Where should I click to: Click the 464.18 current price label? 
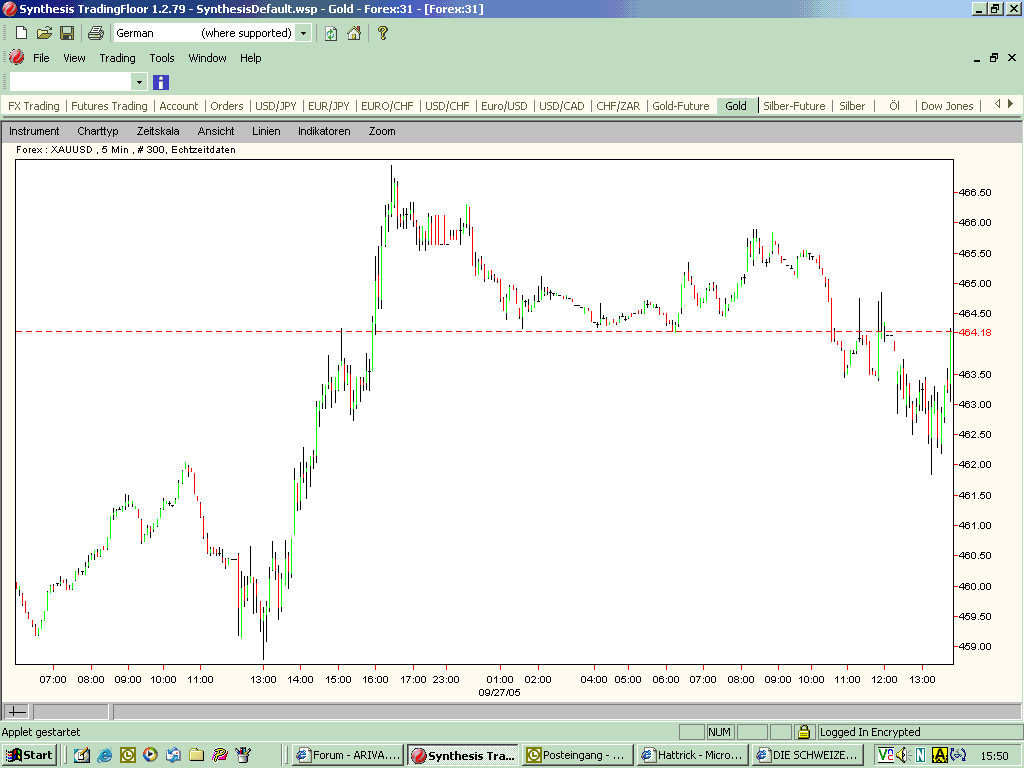pyautogui.click(x=975, y=332)
